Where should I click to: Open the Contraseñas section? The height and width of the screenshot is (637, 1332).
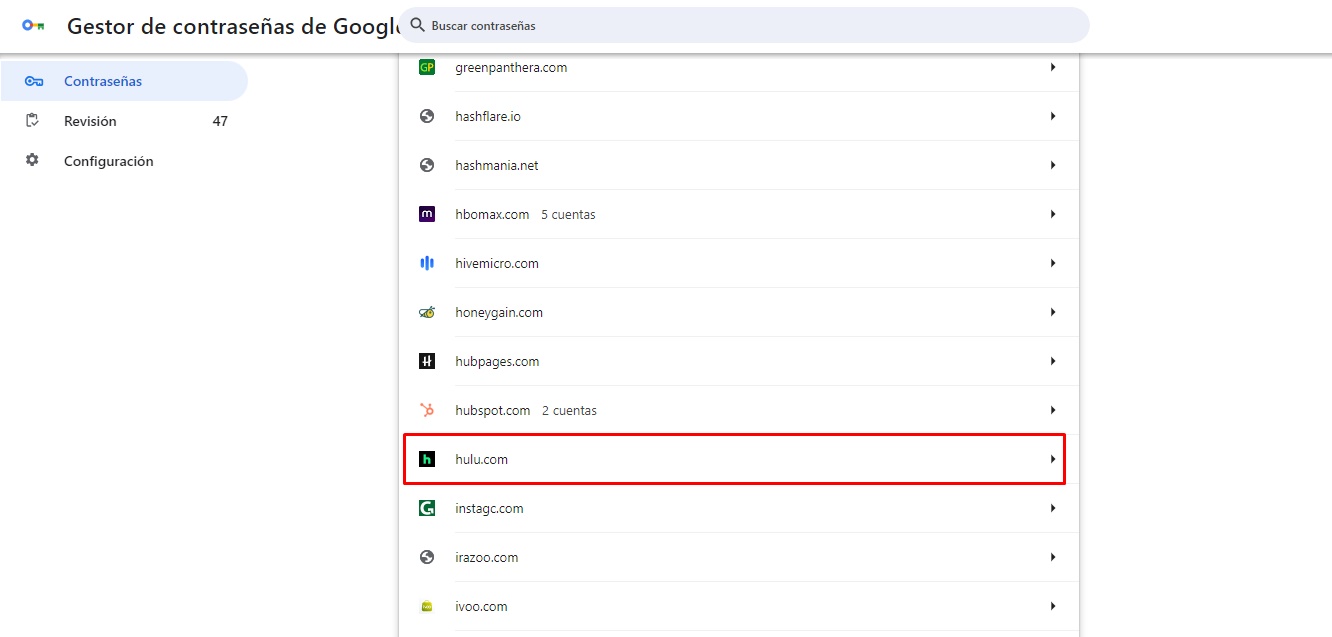124,81
